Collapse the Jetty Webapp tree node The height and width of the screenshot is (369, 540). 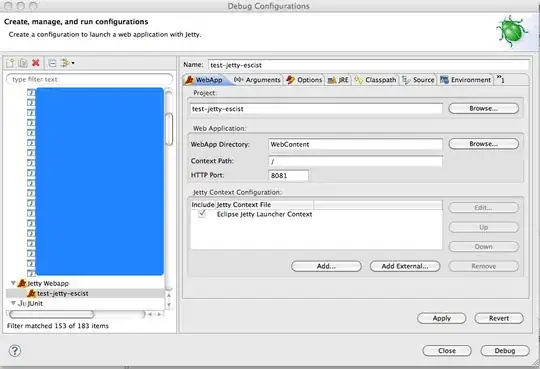point(13,283)
